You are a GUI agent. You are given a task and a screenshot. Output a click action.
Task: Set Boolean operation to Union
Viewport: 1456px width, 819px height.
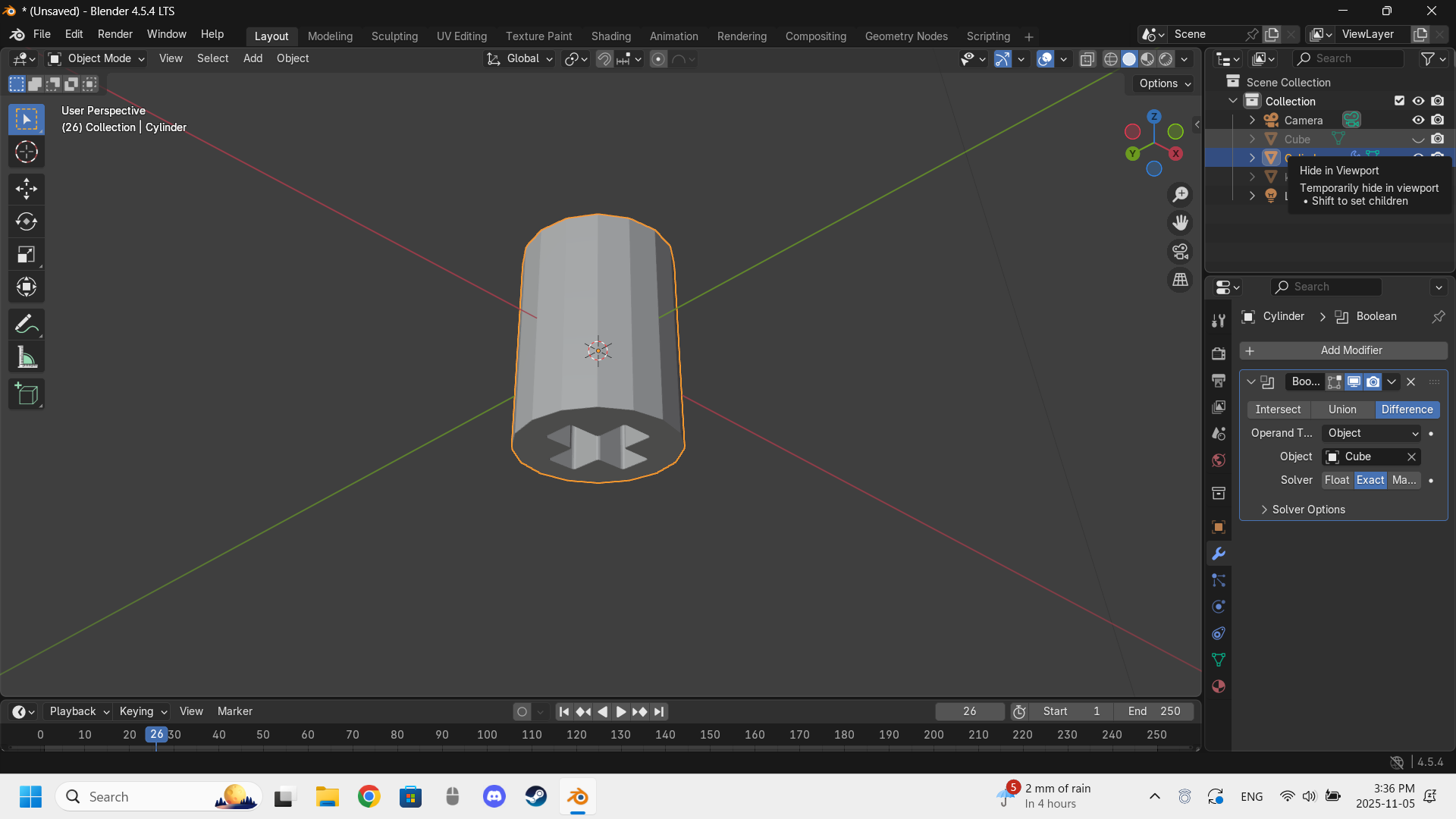pos(1342,409)
